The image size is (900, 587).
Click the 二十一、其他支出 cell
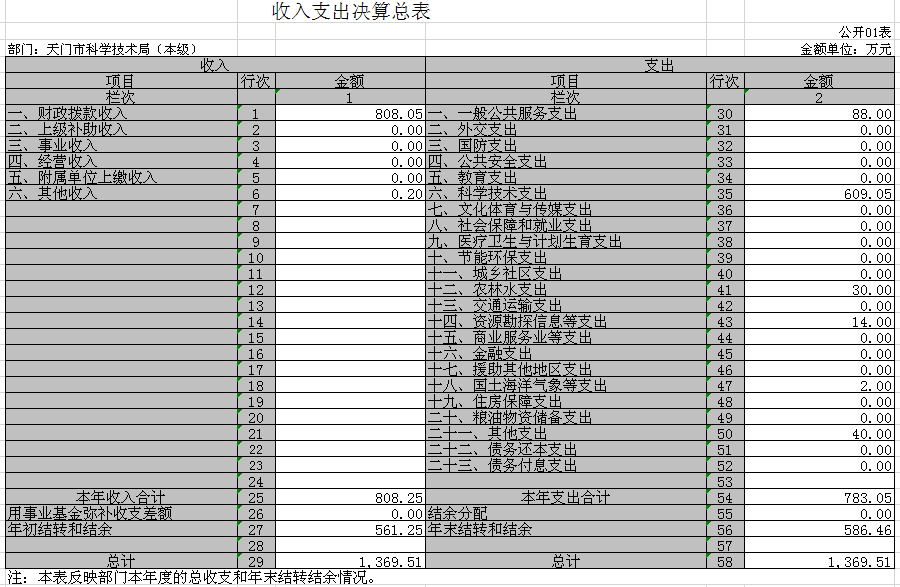tap(566, 434)
